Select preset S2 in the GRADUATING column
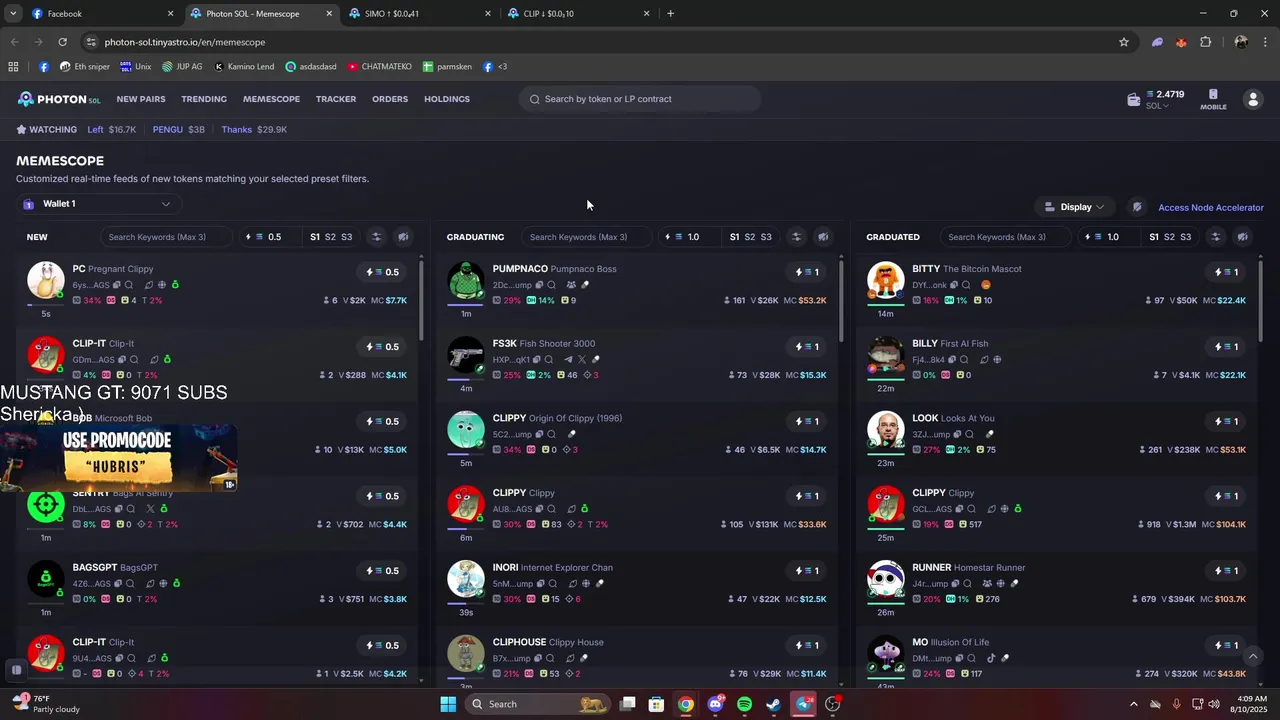Image resolution: width=1280 pixels, height=720 pixels. (750, 237)
